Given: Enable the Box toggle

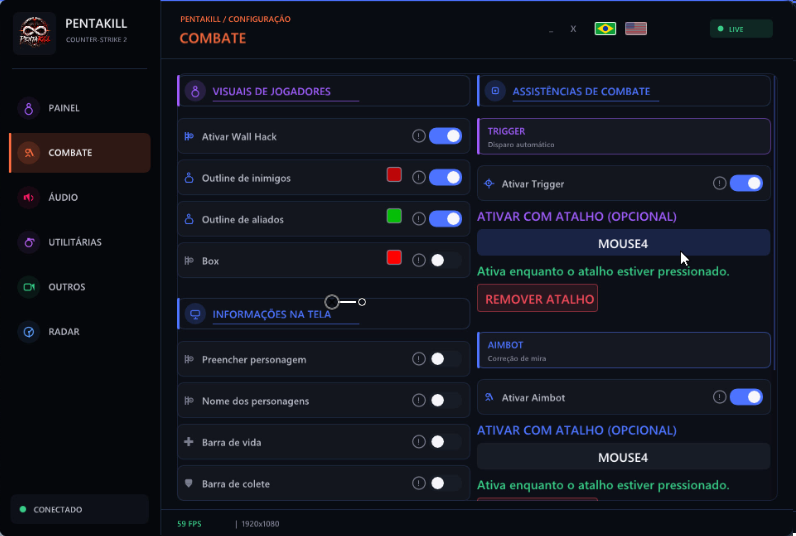Looking at the screenshot, I should pyautogui.click(x=445, y=260).
